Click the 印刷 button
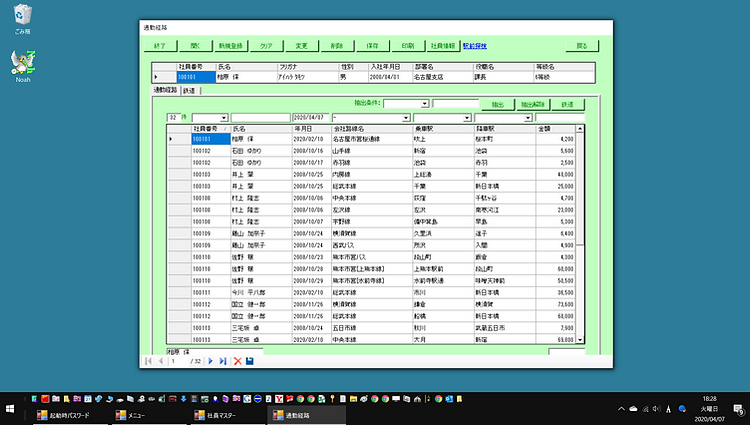Viewport: 750px width, 425px height. pos(408,46)
